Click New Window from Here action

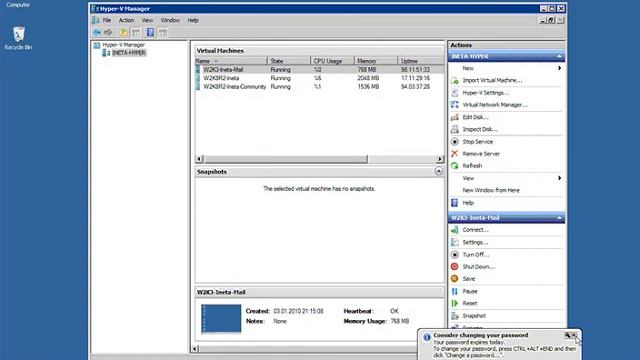[491, 190]
